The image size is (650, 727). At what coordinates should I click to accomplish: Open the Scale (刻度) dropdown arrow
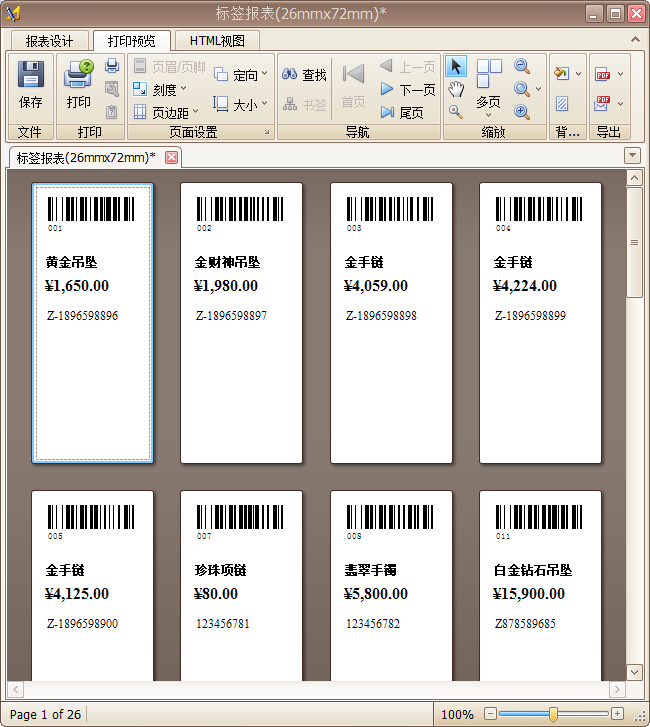click(x=184, y=88)
